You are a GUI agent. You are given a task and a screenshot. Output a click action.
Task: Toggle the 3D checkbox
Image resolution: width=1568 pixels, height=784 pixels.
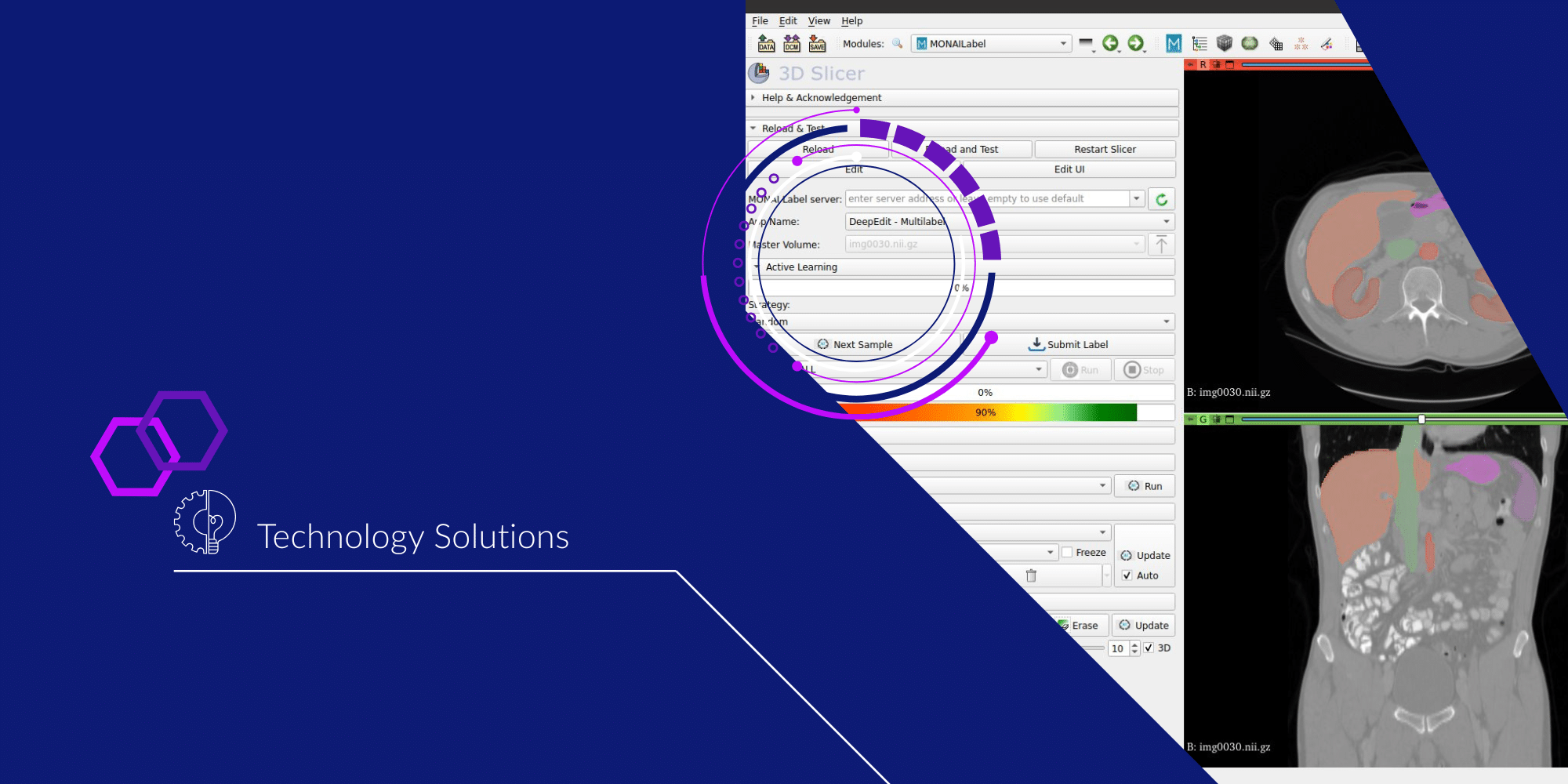[x=1149, y=648]
